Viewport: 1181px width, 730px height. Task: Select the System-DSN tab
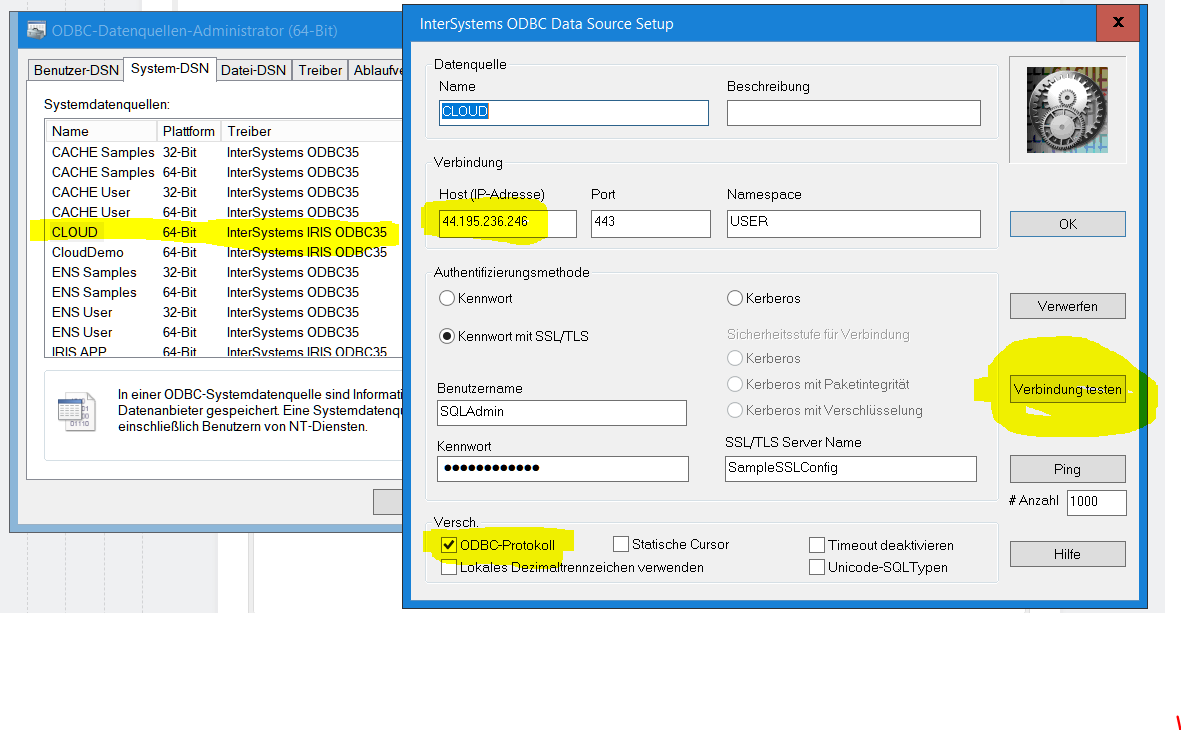tap(169, 69)
